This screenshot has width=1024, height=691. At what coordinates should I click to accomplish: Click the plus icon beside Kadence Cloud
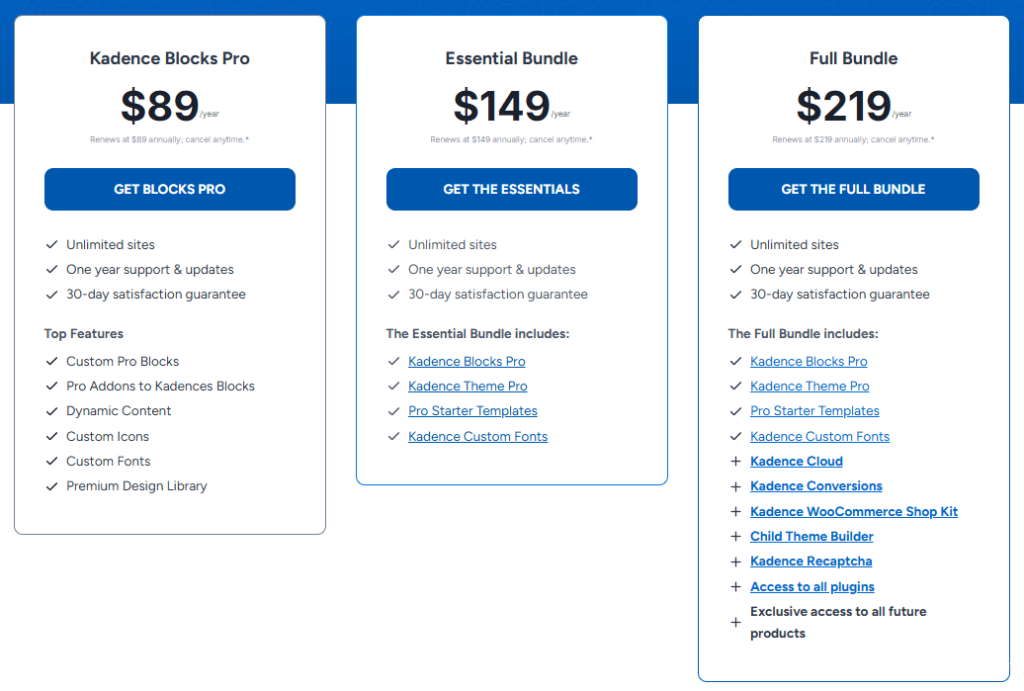pyautogui.click(x=736, y=462)
